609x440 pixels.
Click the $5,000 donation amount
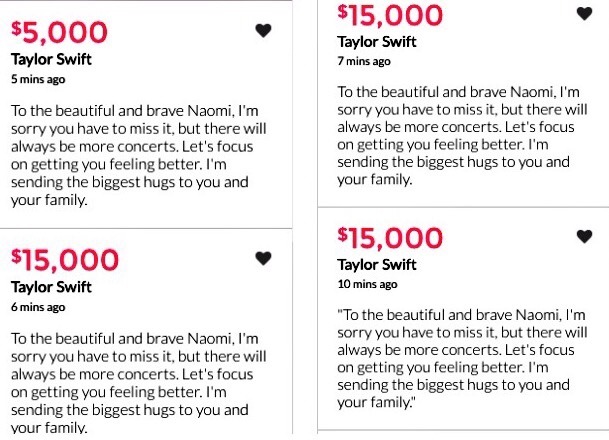click(x=57, y=31)
